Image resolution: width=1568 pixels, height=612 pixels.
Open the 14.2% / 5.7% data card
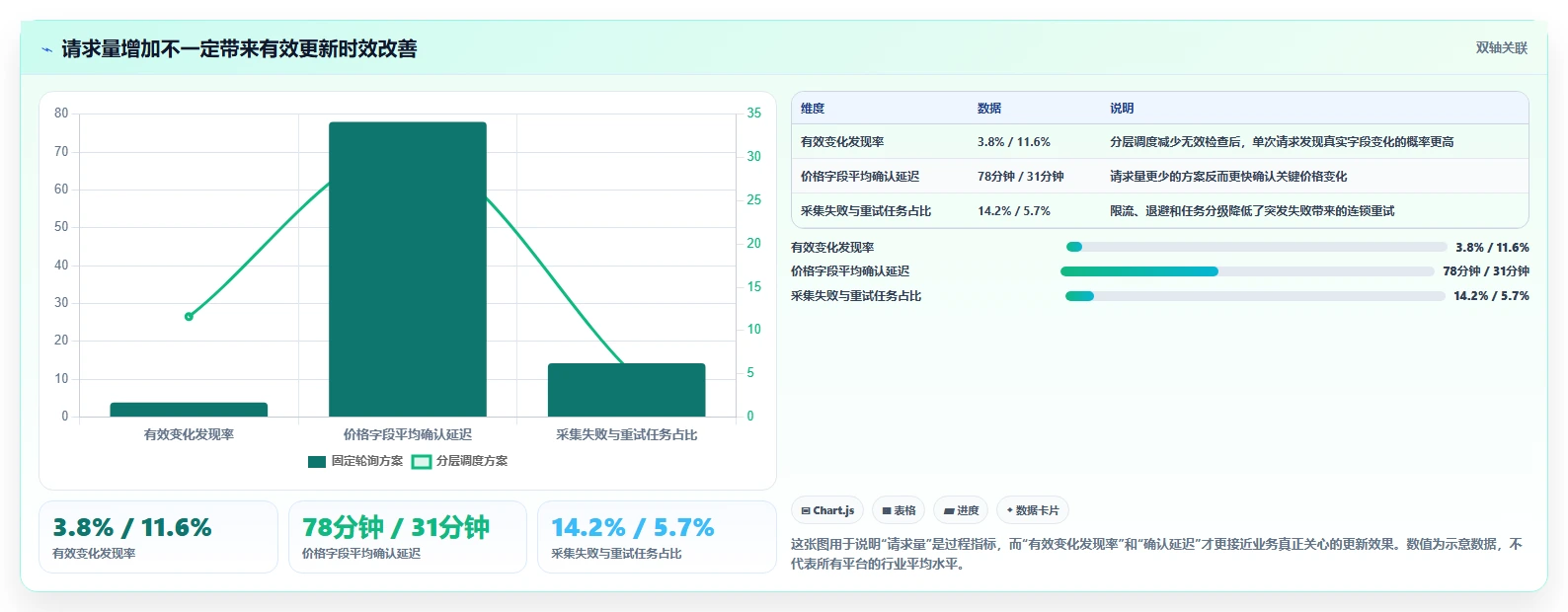[x=657, y=537]
